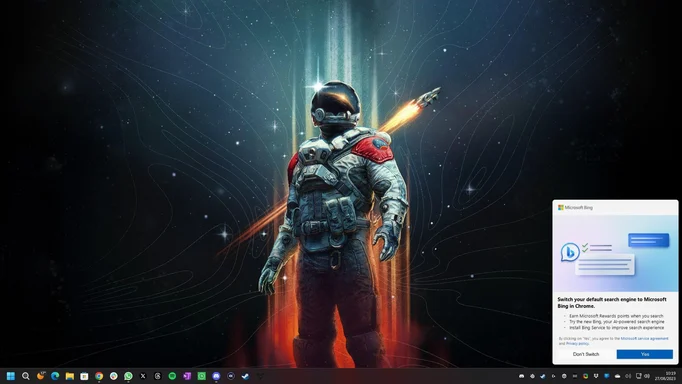
Task: Click the Bing chat bubble illustration
Action: tap(570, 252)
